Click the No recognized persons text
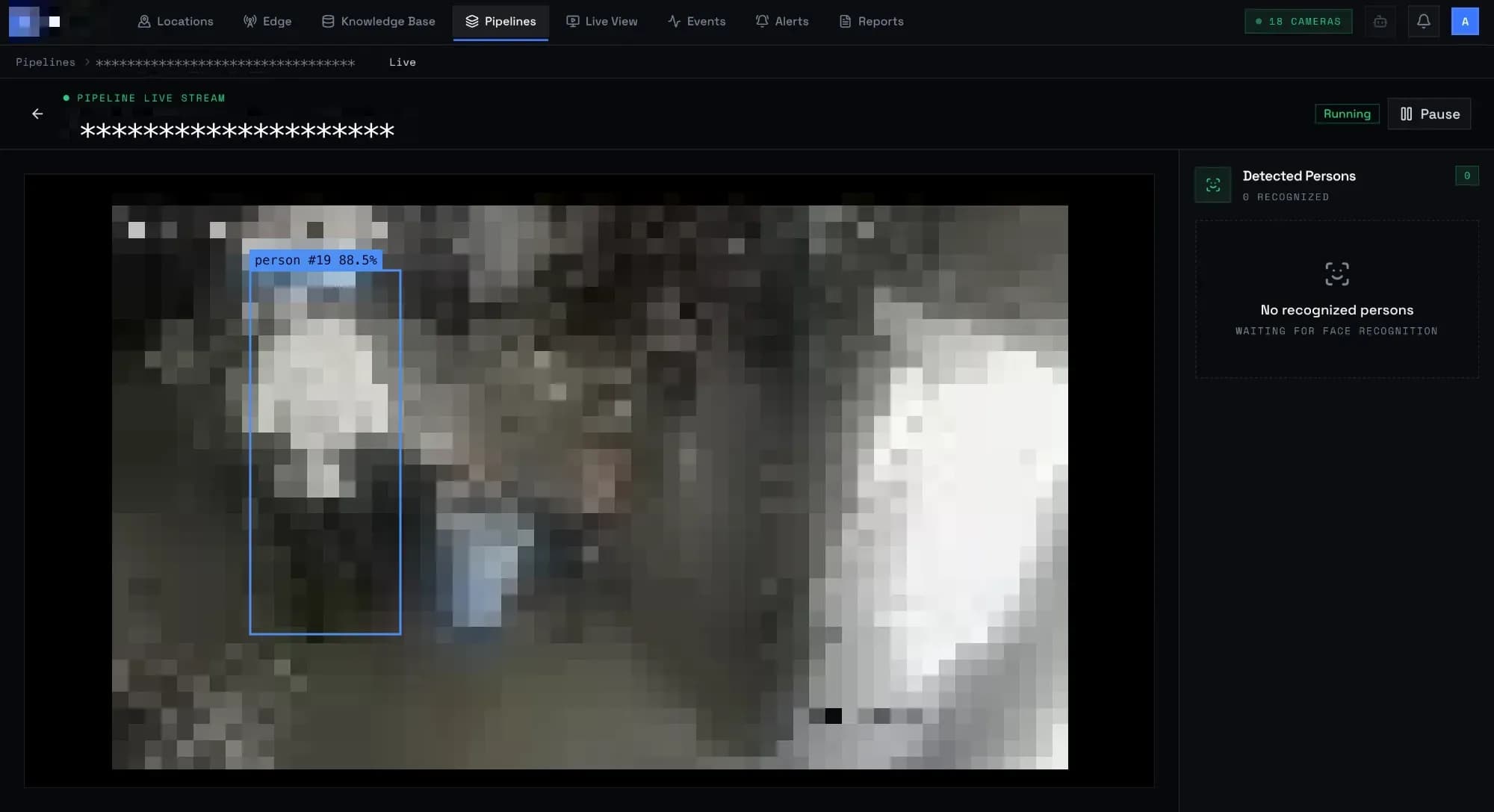 point(1337,310)
